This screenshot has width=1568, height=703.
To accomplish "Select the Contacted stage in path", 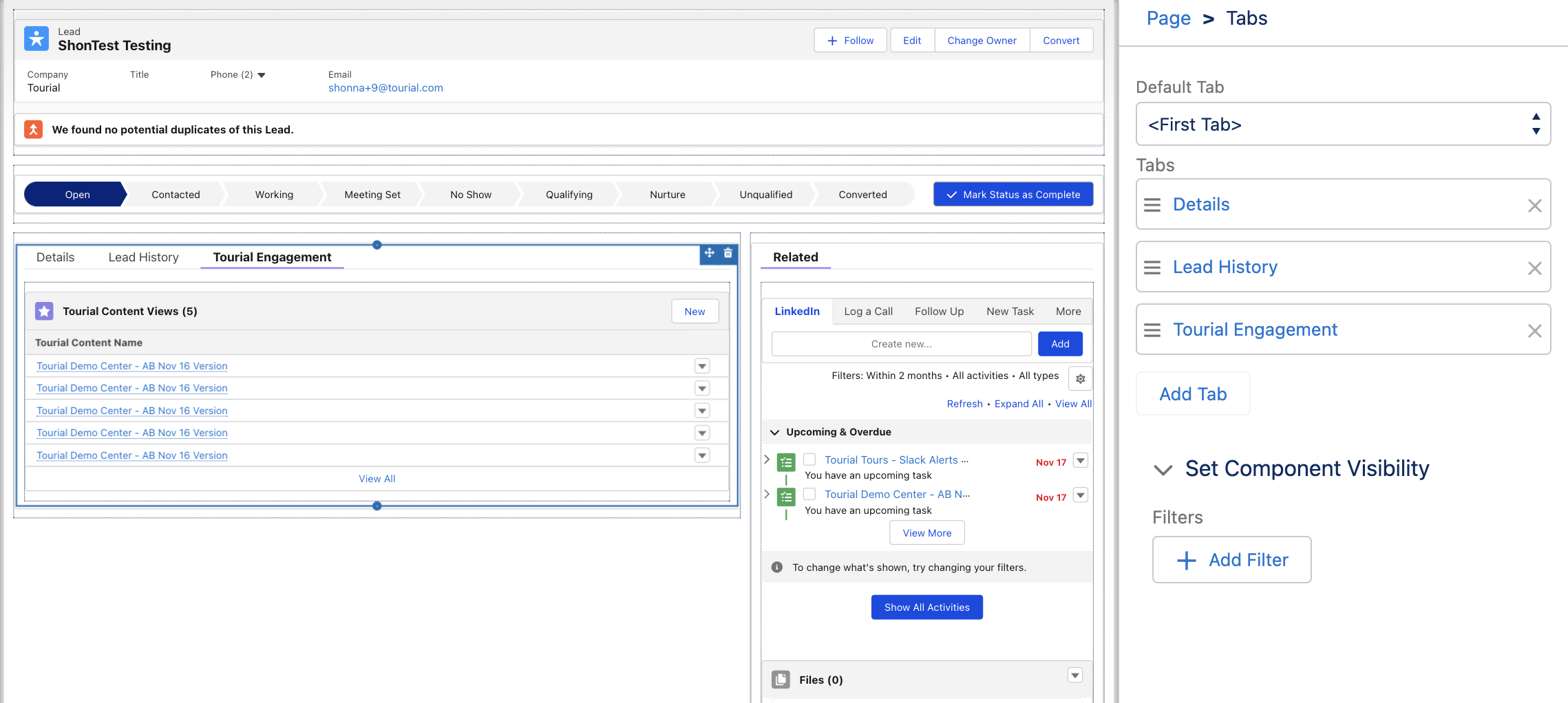I will coord(176,195).
